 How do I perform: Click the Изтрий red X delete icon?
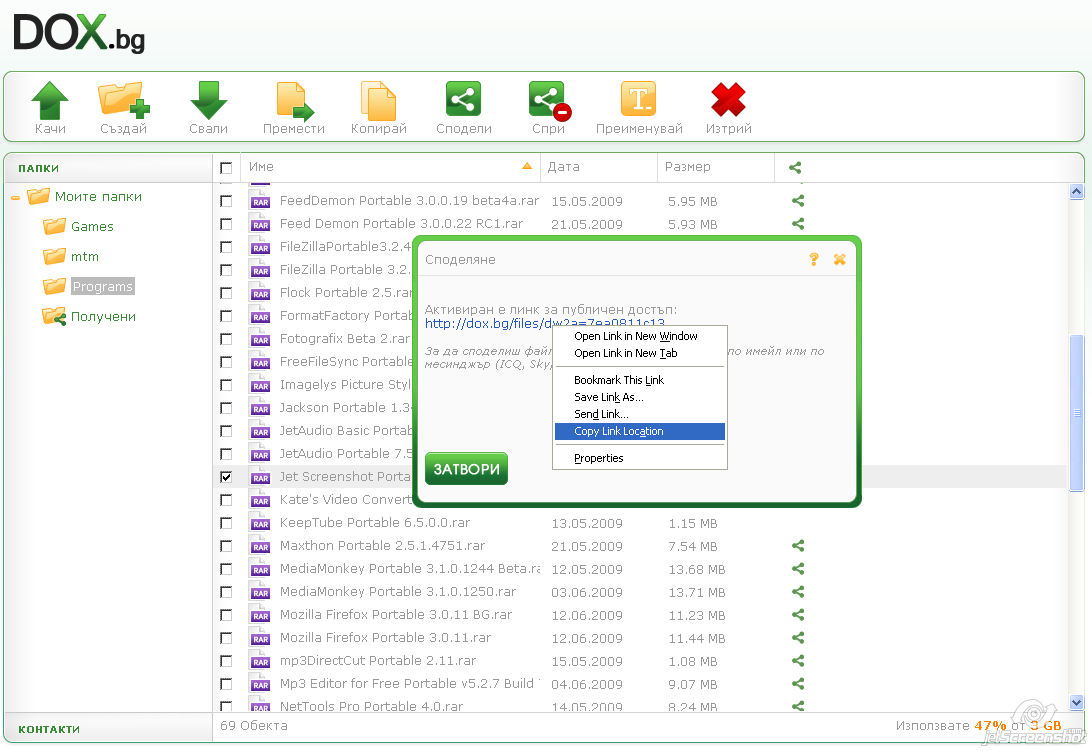tap(728, 100)
